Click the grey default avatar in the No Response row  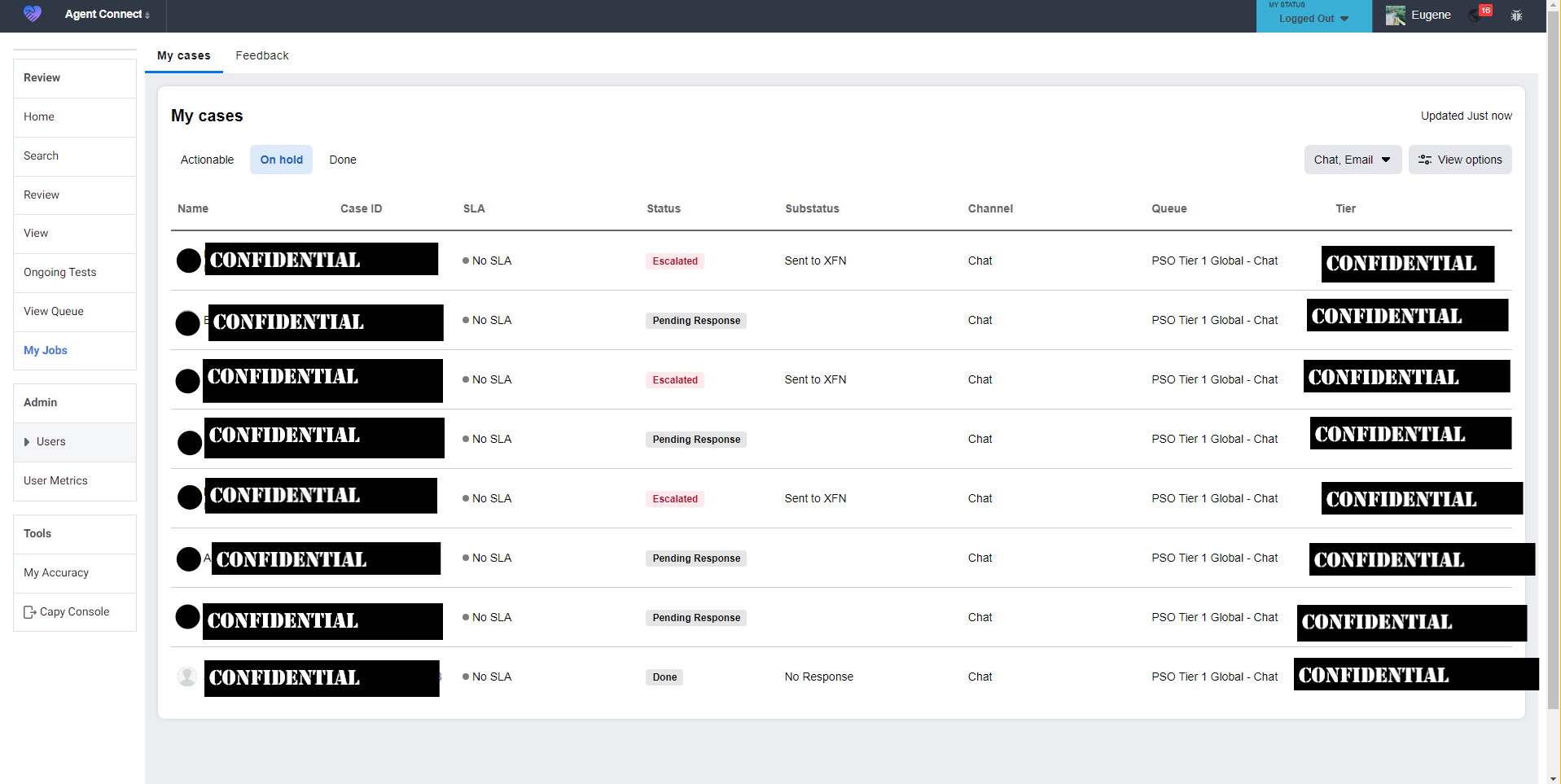click(187, 676)
